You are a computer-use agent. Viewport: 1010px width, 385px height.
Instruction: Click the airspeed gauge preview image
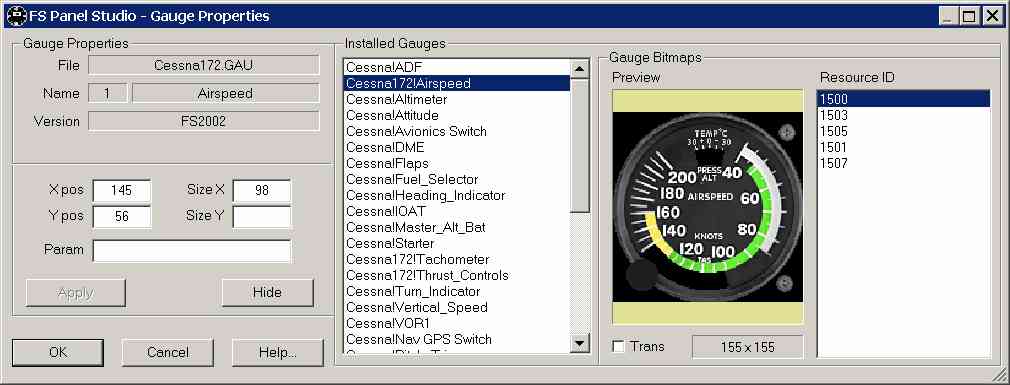click(x=707, y=207)
